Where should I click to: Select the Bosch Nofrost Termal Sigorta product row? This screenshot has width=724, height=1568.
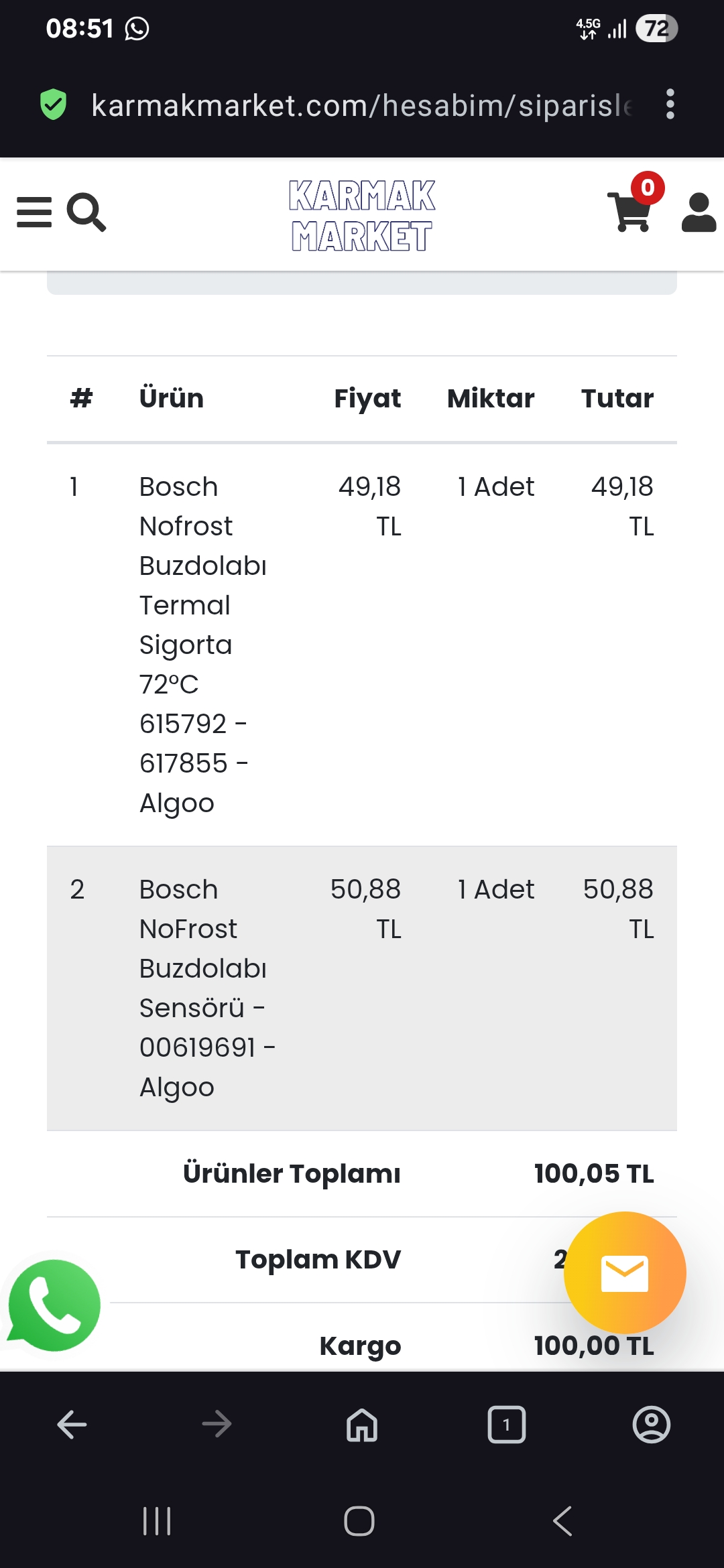(362, 645)
